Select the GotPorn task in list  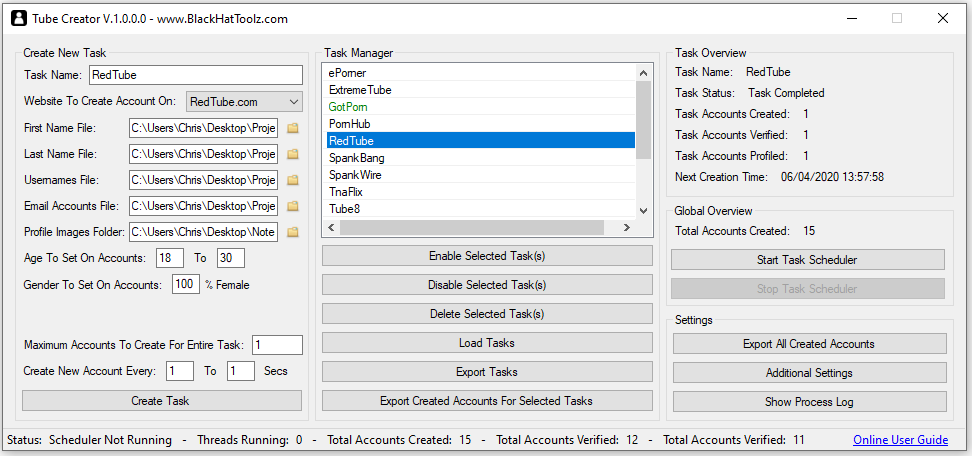click(x=349, y=107)
